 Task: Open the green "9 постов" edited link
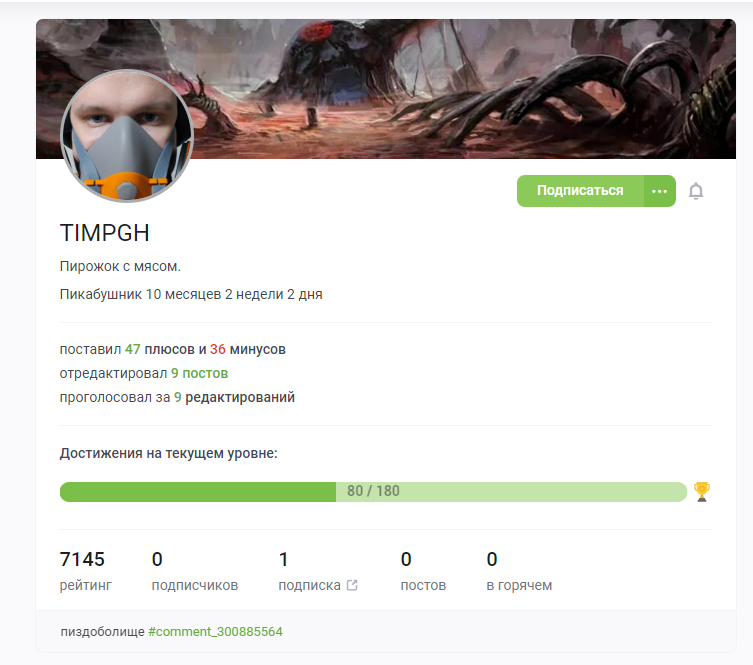tap(199, 373)
